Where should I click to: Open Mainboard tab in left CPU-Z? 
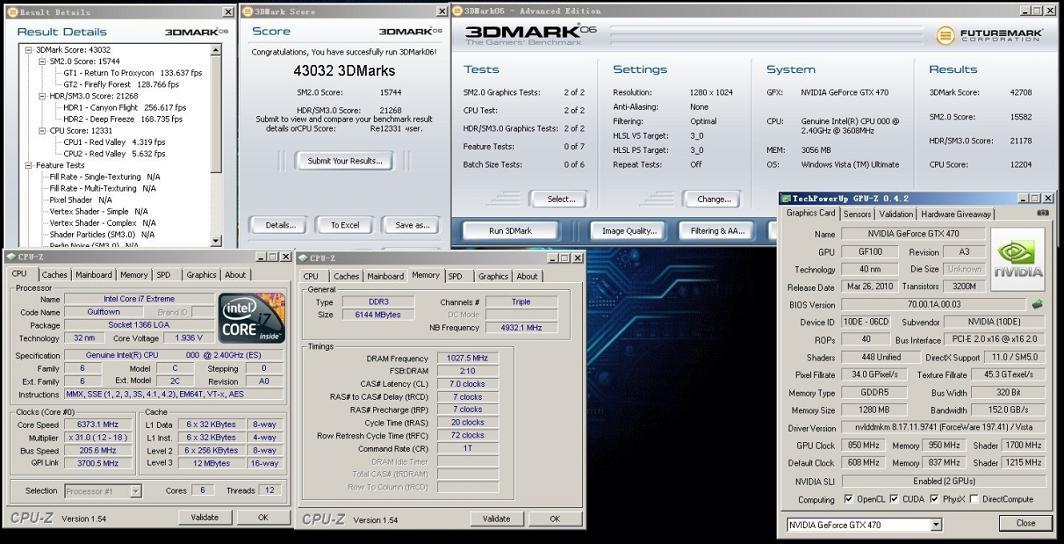94,275
